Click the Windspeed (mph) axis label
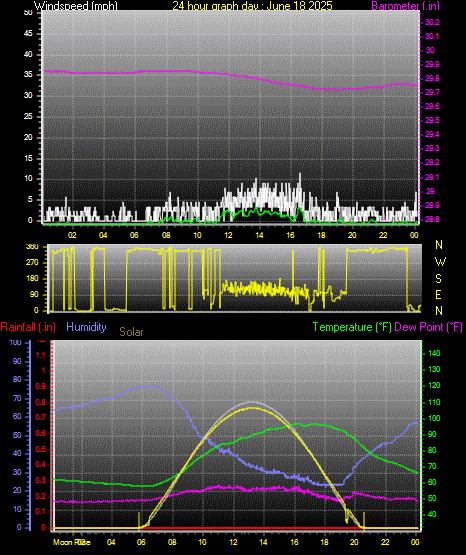The height and width of the screenshot is (555, 466). pos(76,6)
